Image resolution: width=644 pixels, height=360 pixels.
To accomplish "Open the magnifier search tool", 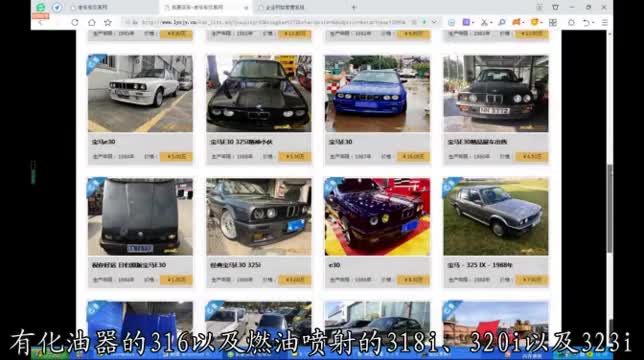I will 501,23.
